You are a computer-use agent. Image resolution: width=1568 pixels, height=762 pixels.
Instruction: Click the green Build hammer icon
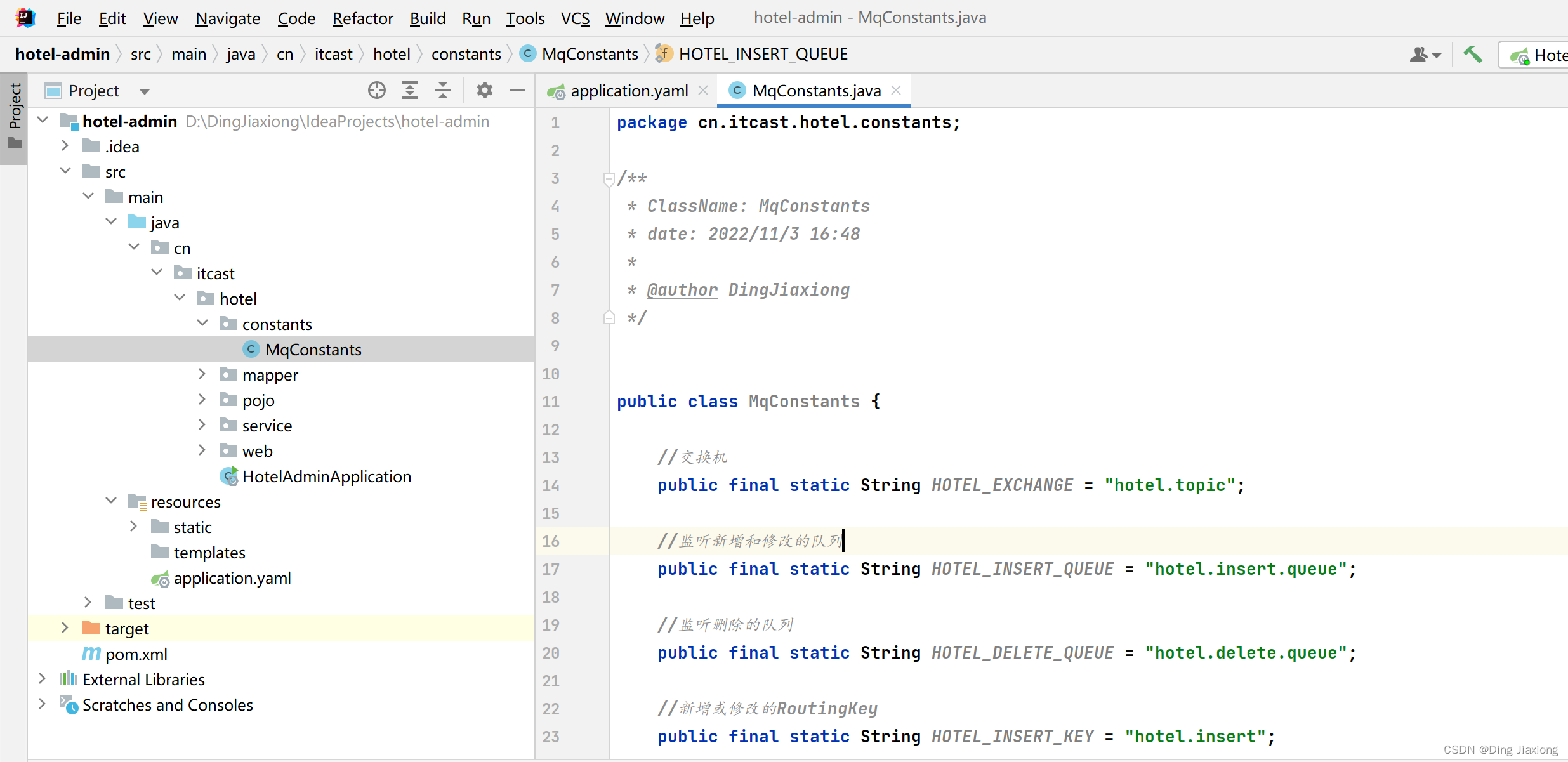(1473, 55)
